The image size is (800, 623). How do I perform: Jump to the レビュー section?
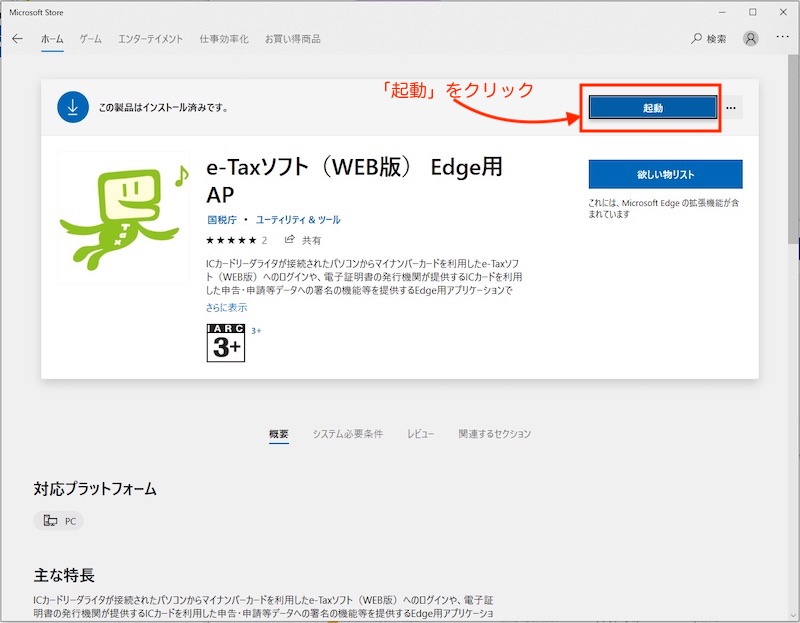pyautogui.click(x=420, y=434)
